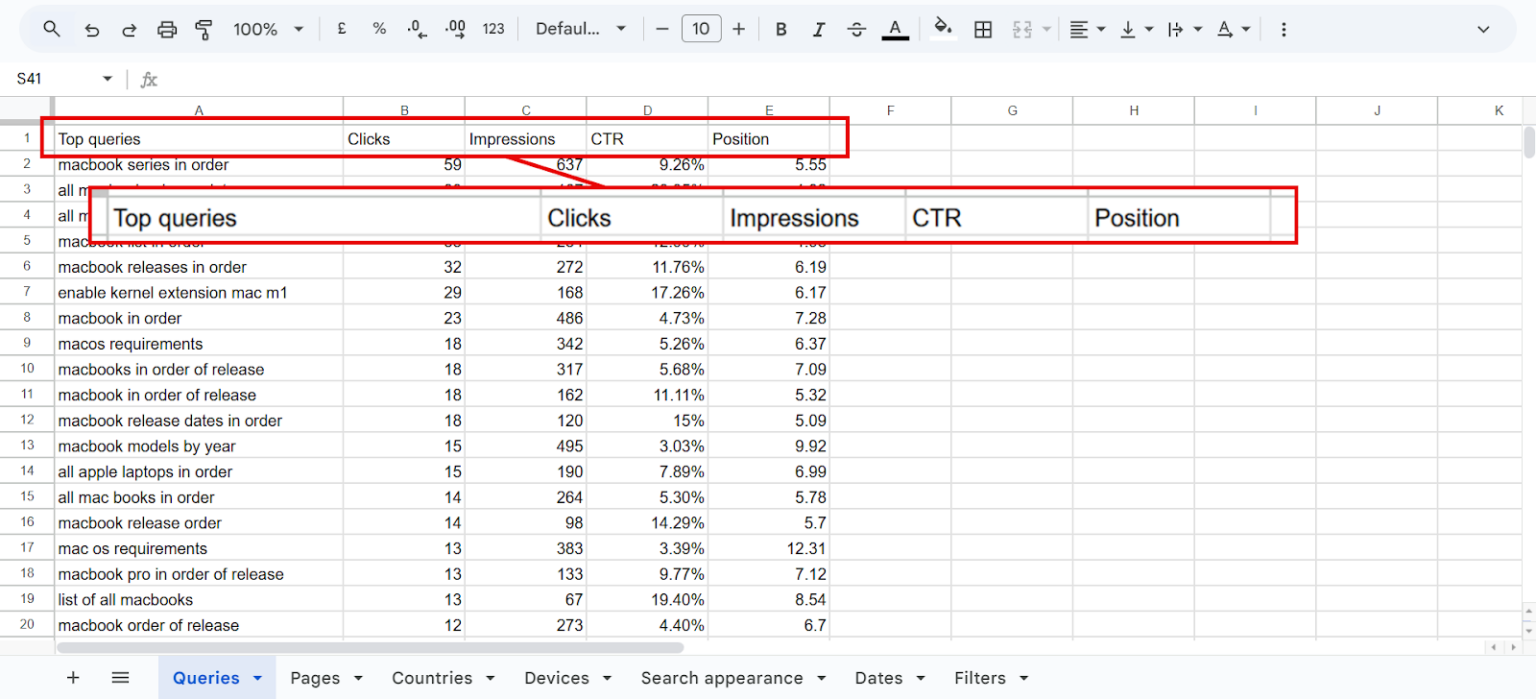The image size is (1536, 699).
Task: Select cell 'macbook models by year'
Action: (199, 446)
